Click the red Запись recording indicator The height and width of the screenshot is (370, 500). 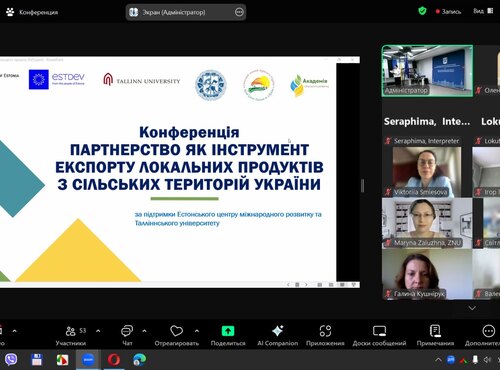[448, 11]
